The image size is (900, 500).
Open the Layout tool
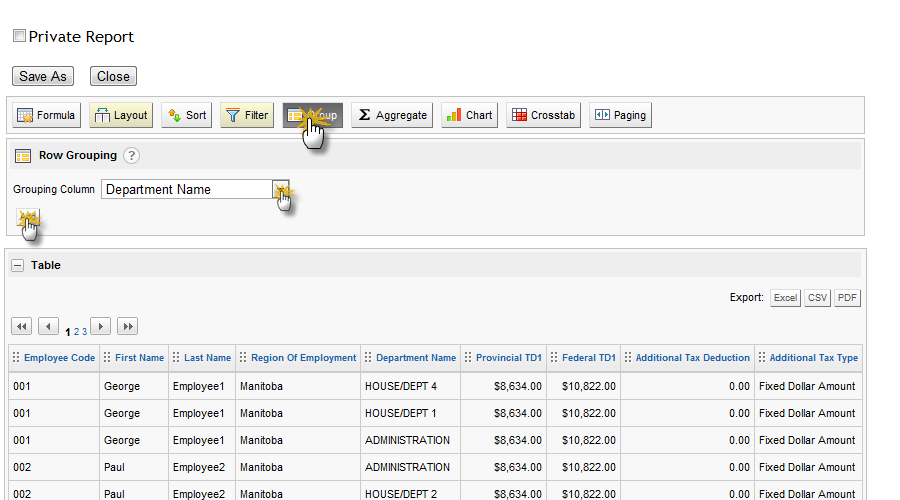(x=121, y=115)
